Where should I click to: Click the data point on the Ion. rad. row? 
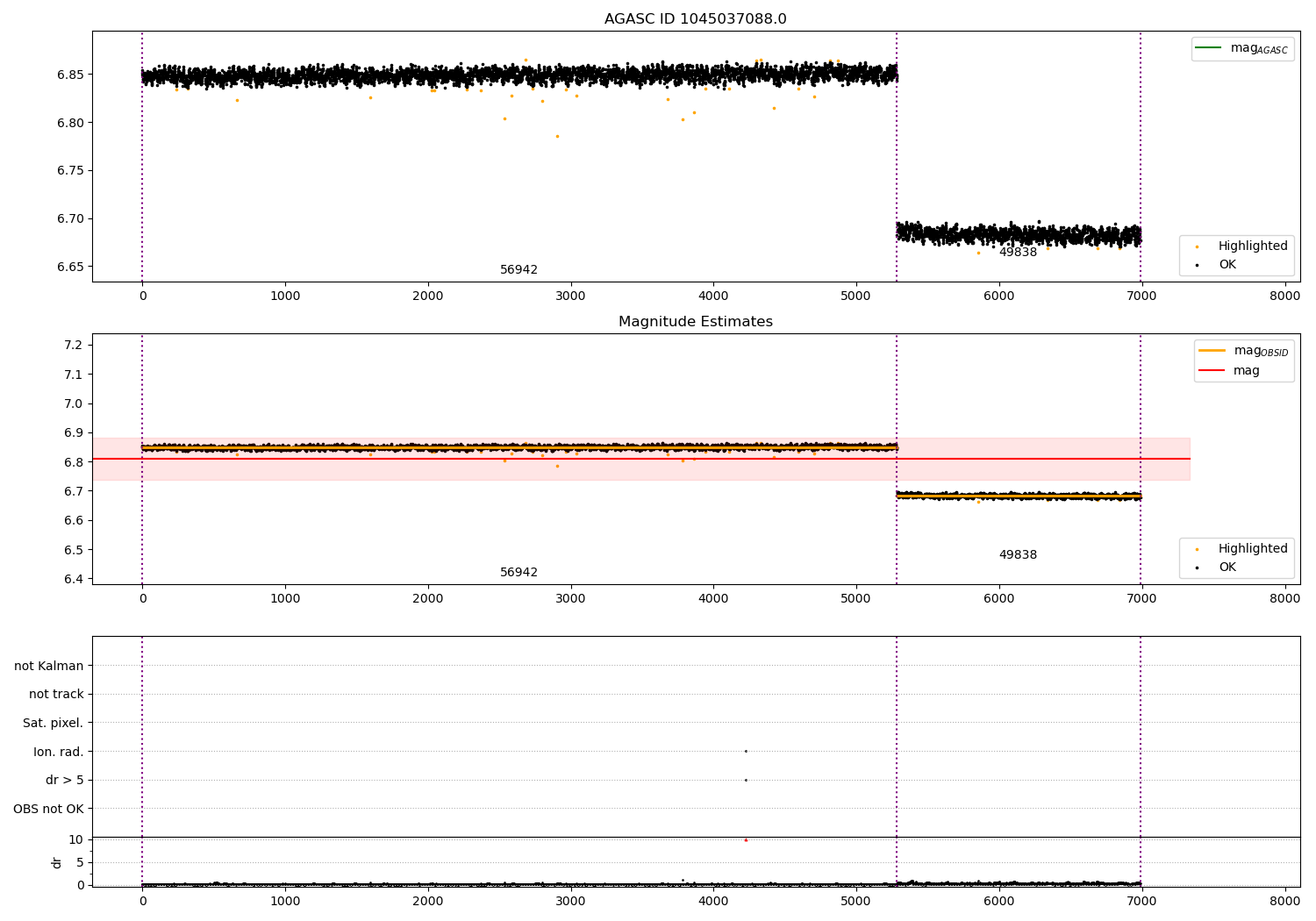[746, 751]
